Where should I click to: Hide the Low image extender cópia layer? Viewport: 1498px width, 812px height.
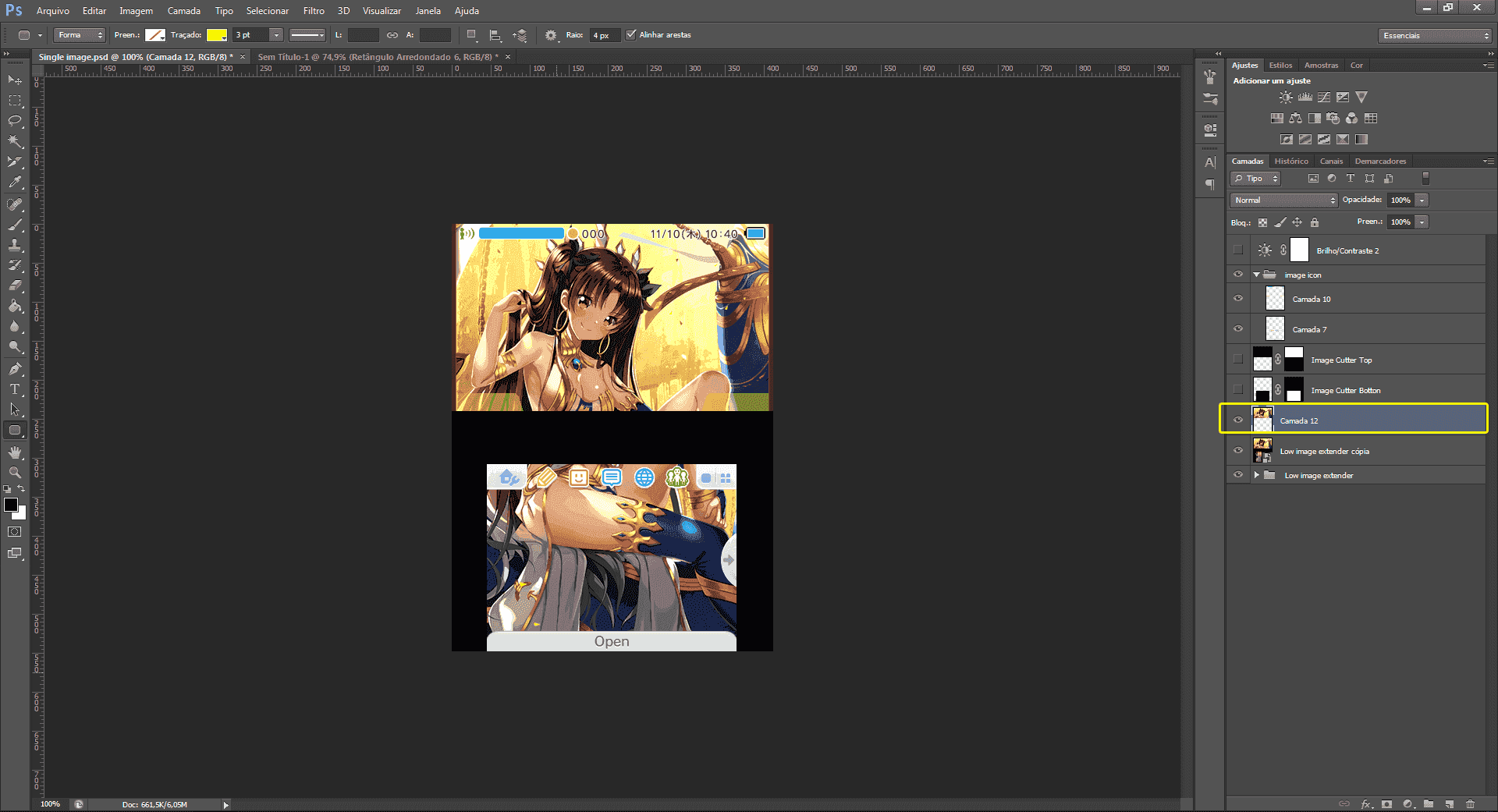click(x=1238, y=451)
